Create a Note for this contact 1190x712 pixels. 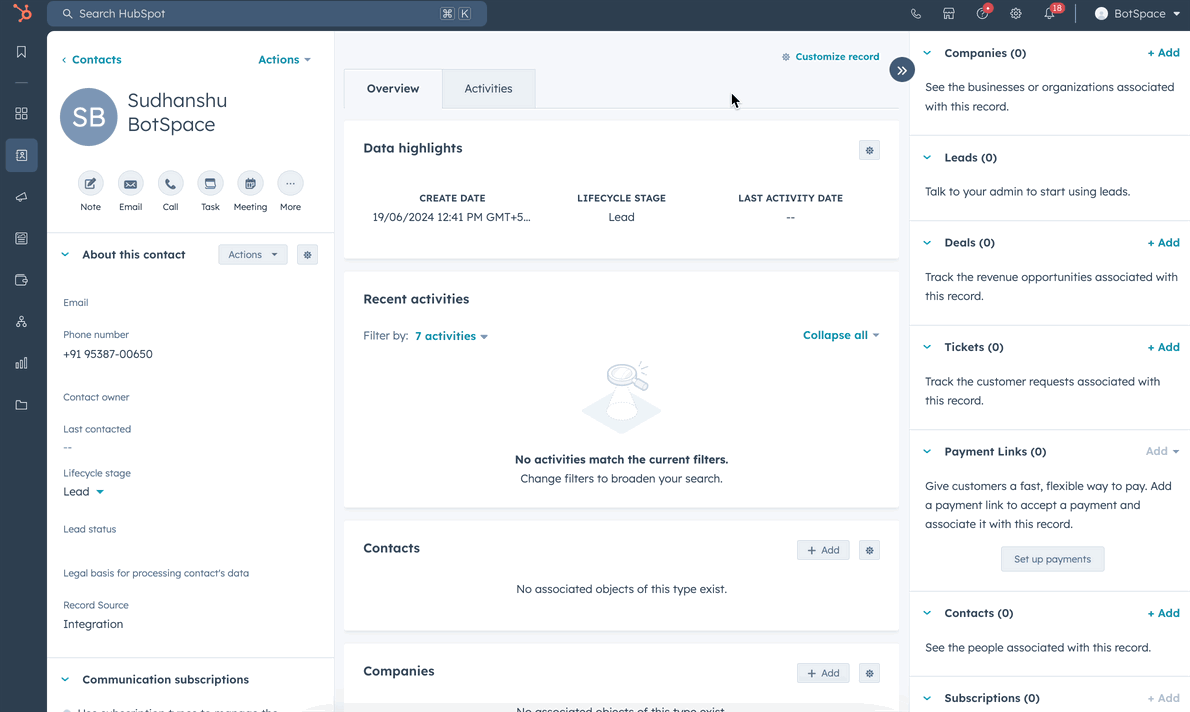pyautogui.click(x=90, y=184)
